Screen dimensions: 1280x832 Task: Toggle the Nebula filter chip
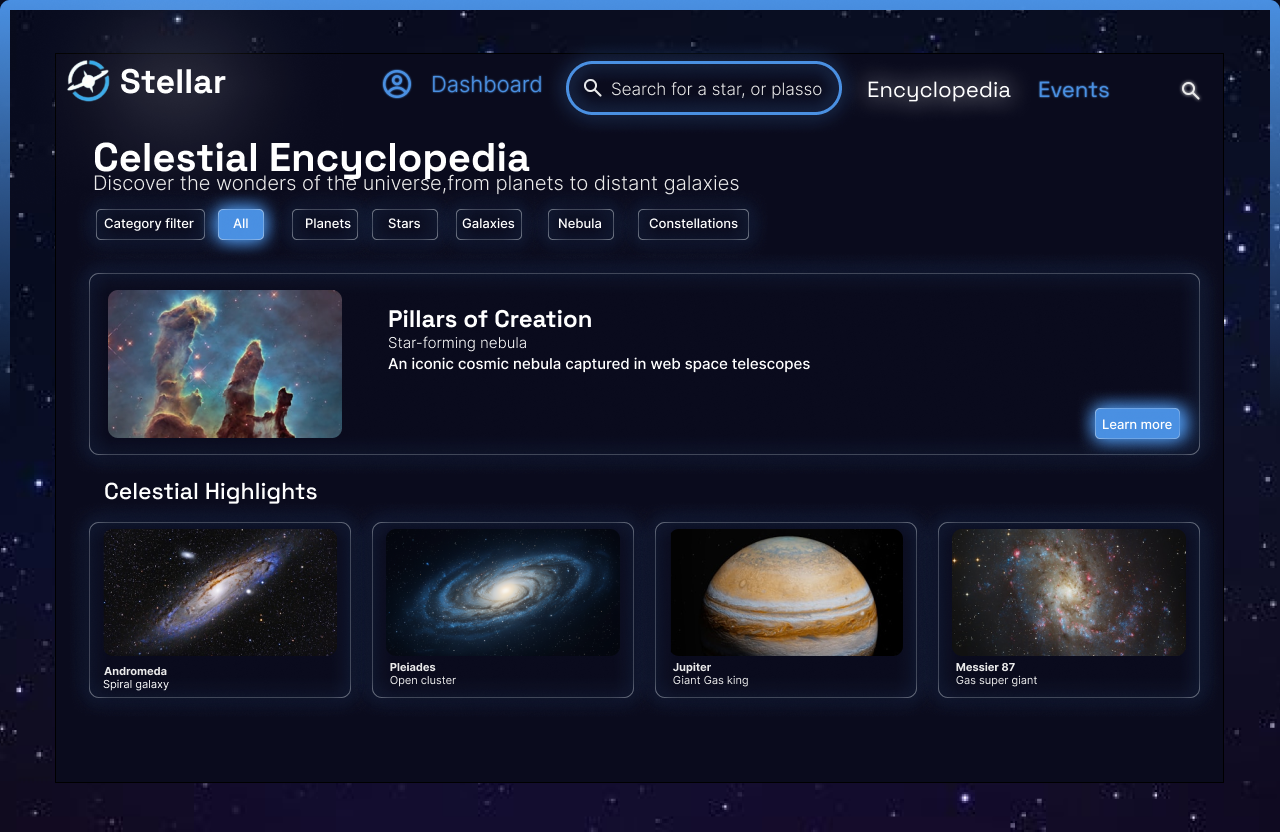pos(580,224)
